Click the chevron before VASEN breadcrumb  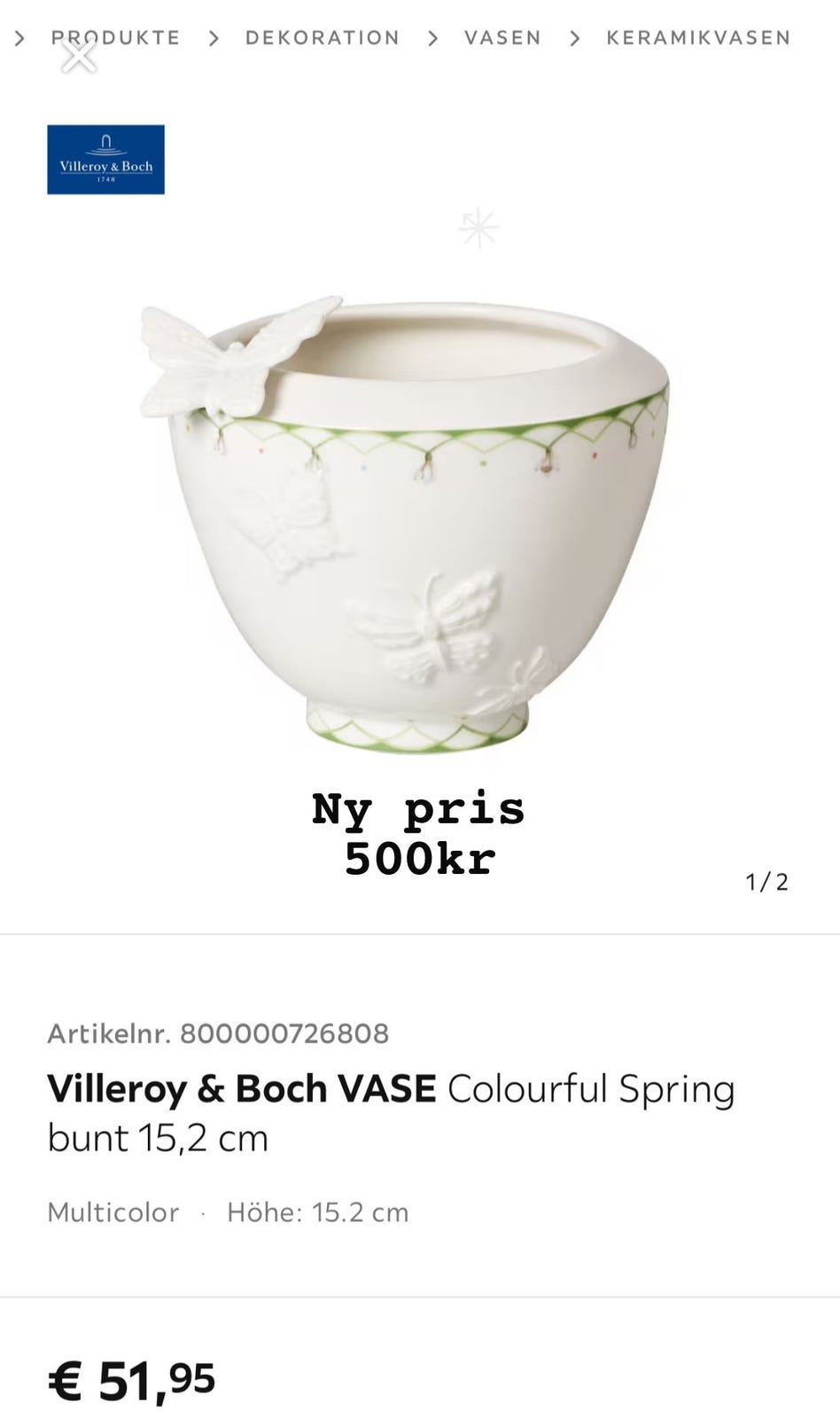point(432,38)
